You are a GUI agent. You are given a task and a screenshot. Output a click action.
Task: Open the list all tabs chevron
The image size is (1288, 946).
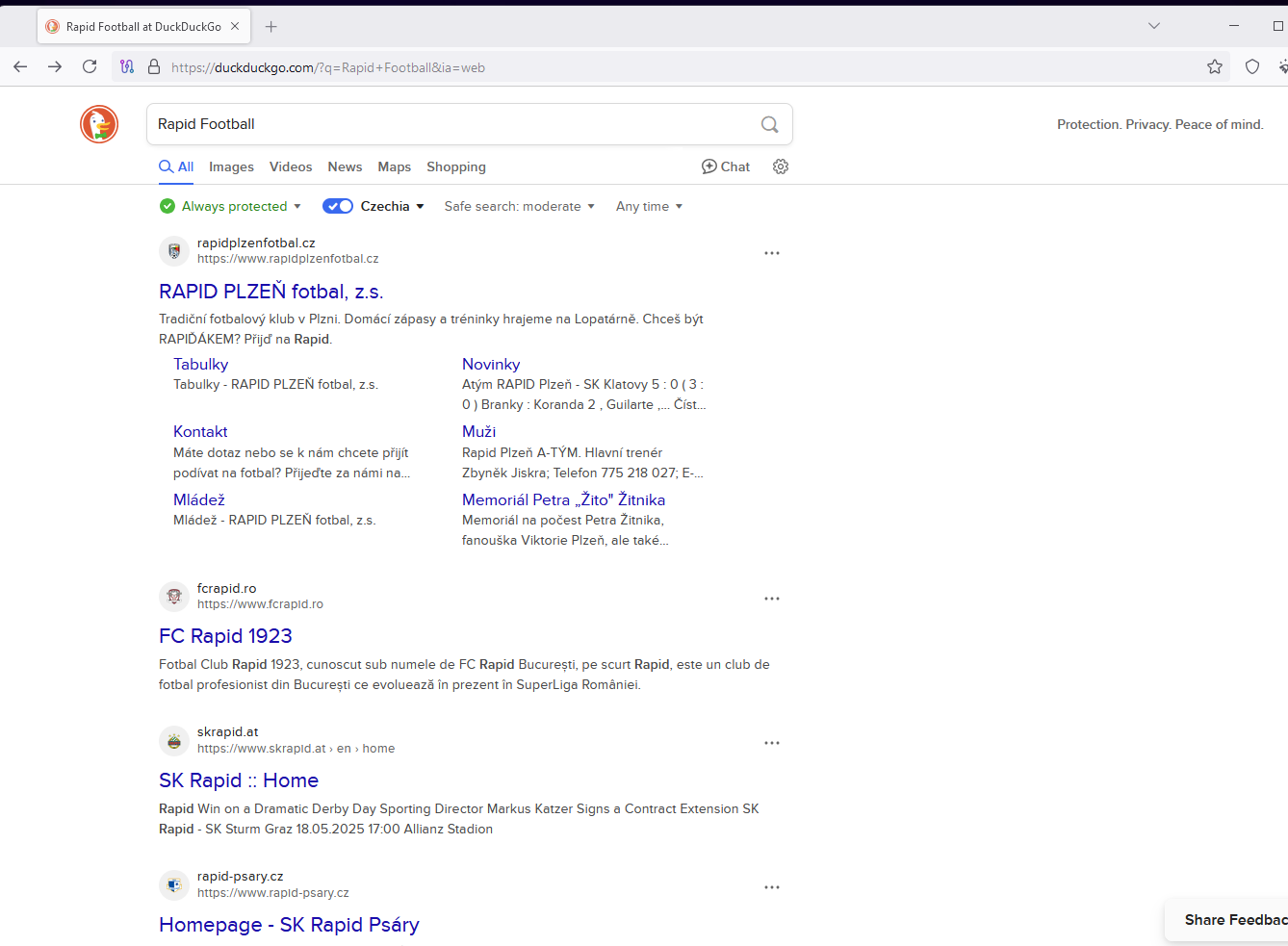click(1154, 26)
